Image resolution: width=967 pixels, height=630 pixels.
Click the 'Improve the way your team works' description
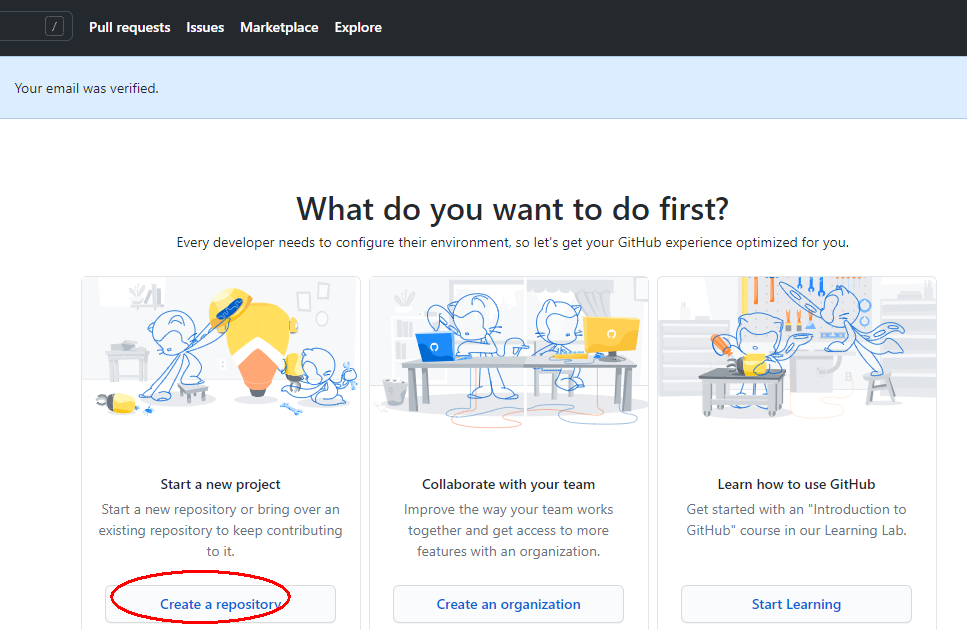pyautogui.click(x=508, y=530)
